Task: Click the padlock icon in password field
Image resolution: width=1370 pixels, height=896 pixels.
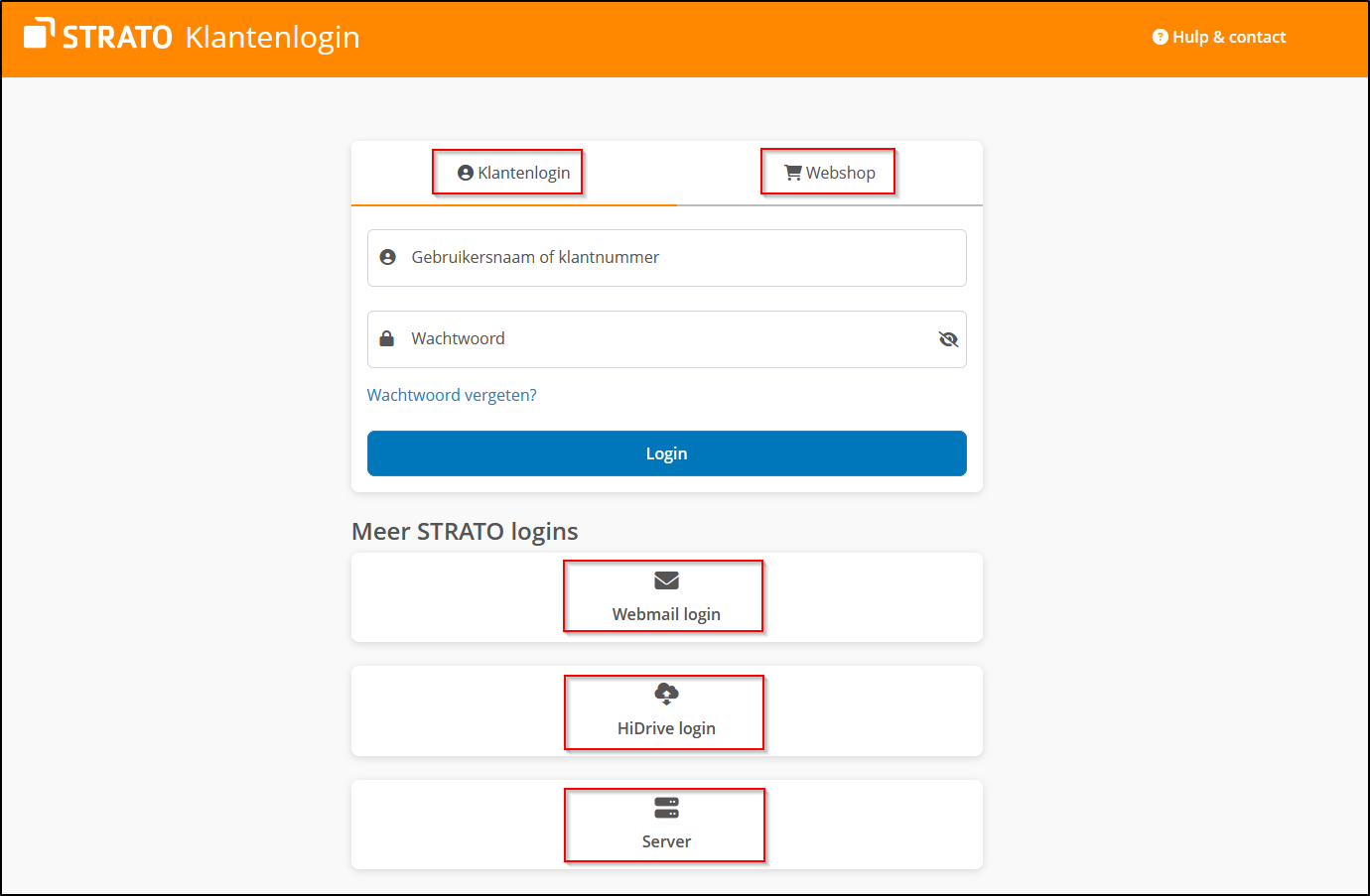Action: [x=387, y=338]
